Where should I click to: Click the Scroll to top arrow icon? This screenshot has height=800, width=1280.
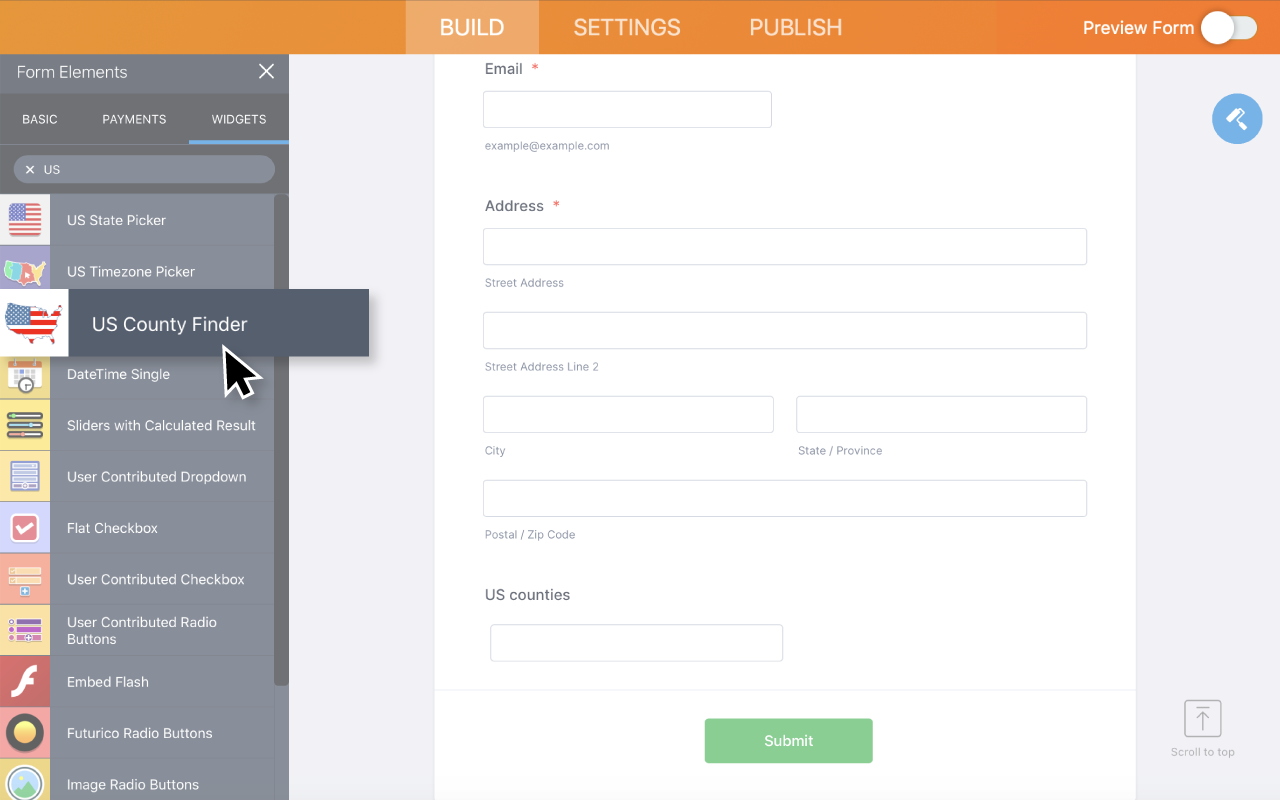click(1203, 718)
